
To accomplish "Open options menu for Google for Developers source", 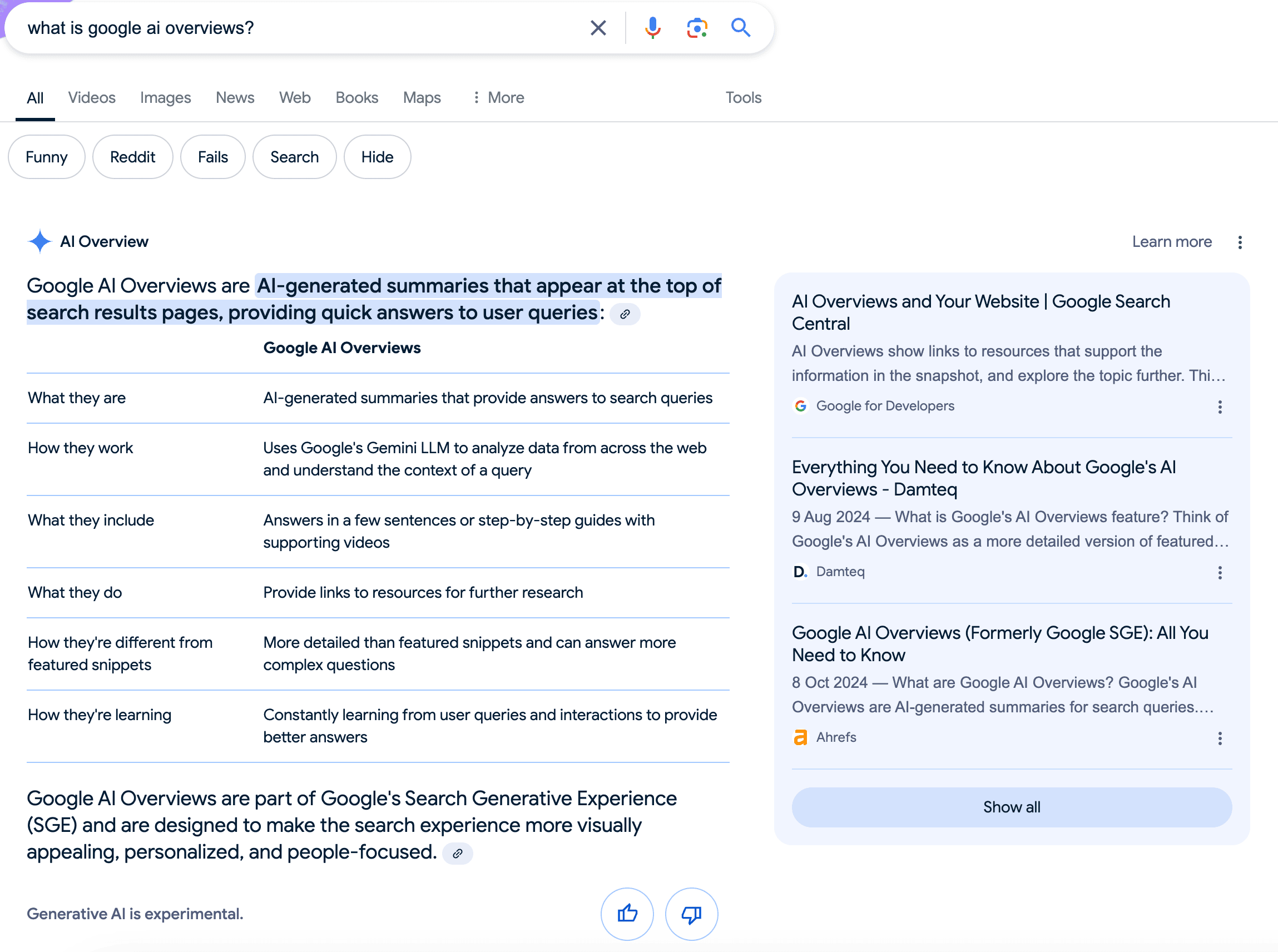I will [x=1220, y=407].
